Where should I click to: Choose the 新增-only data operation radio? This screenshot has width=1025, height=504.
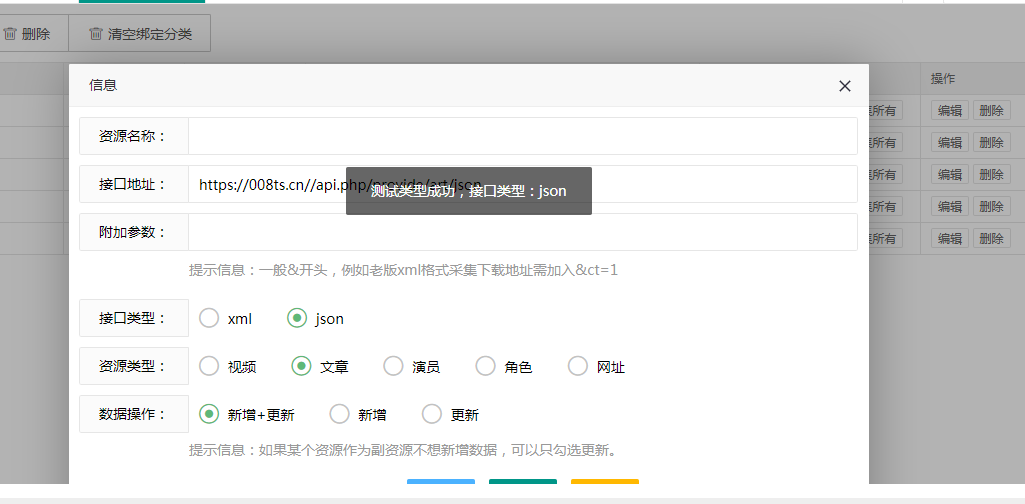pyautogui.click(x=339, y=414)
